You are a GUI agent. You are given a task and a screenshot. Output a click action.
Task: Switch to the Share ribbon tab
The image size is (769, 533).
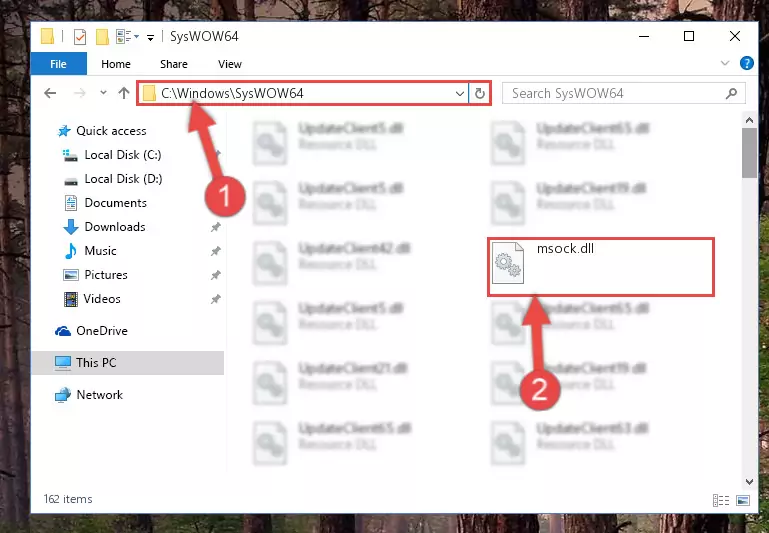pyautogui.click(x=174, y=64)
